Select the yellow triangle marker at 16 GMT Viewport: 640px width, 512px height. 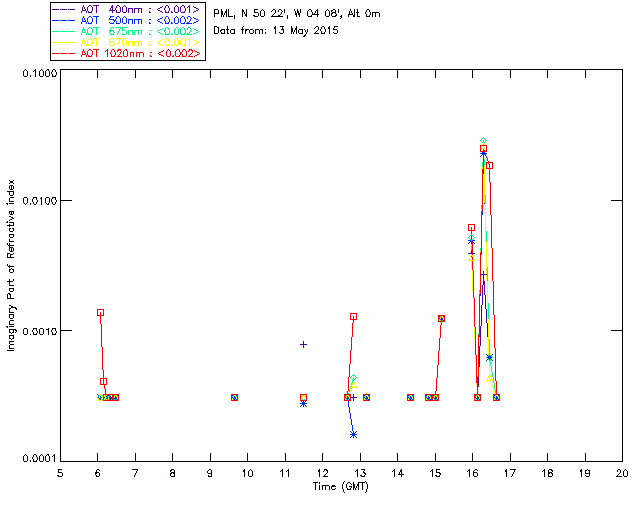point(471,258)
